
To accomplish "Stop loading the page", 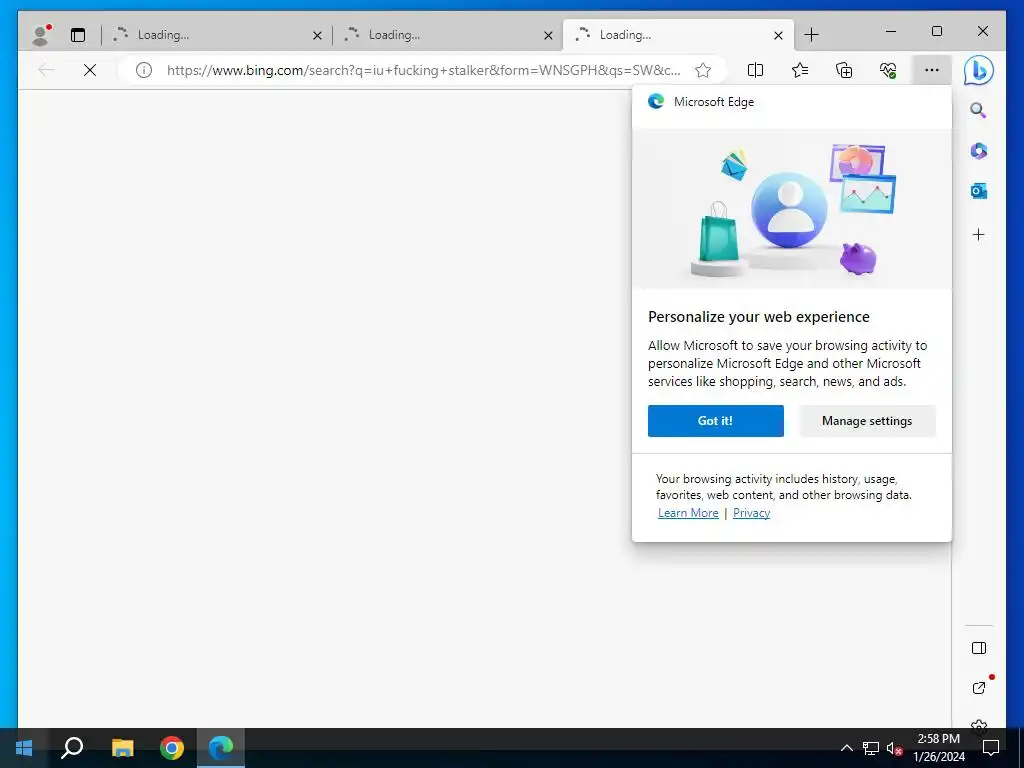I will (90, 70).
